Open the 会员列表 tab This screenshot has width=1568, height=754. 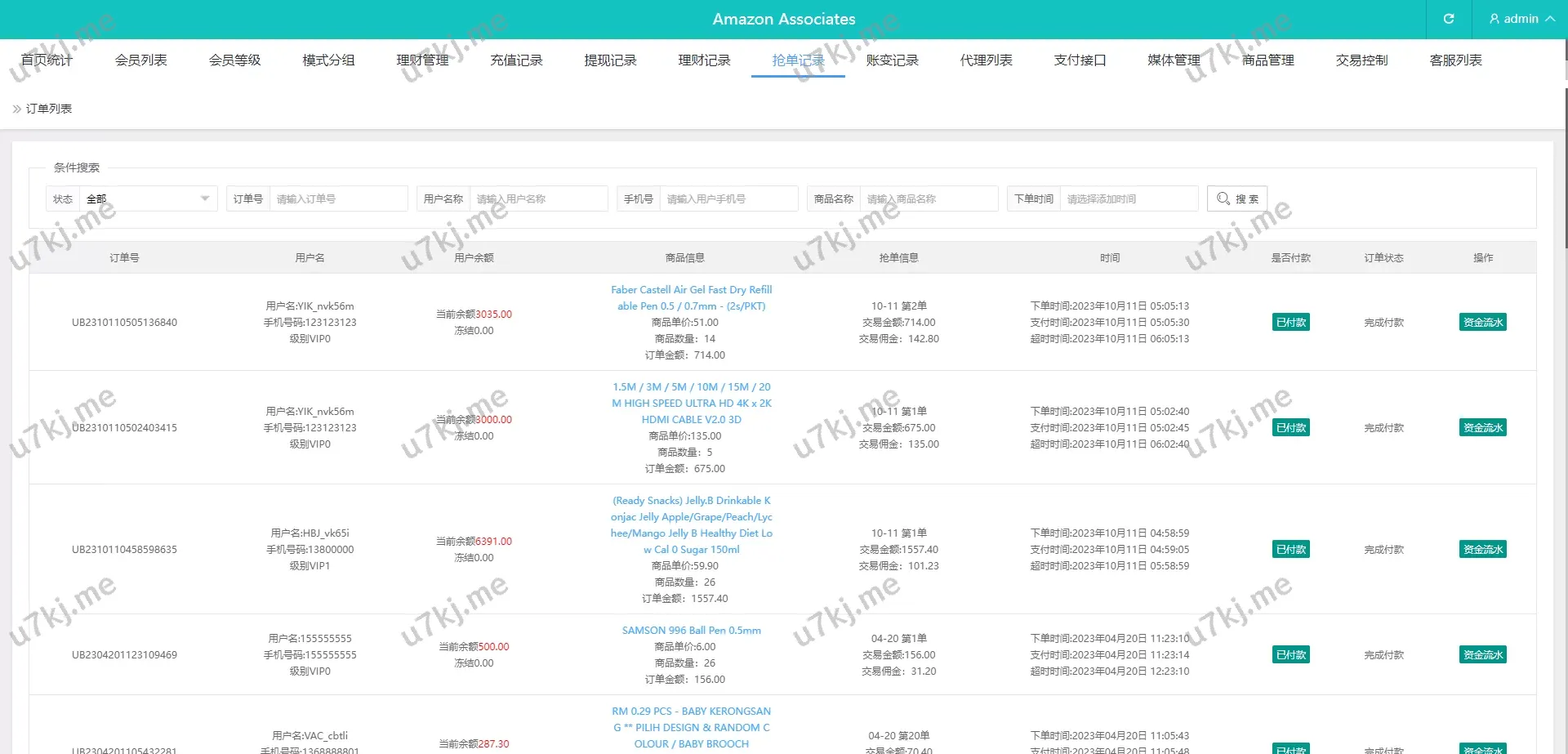140,60
